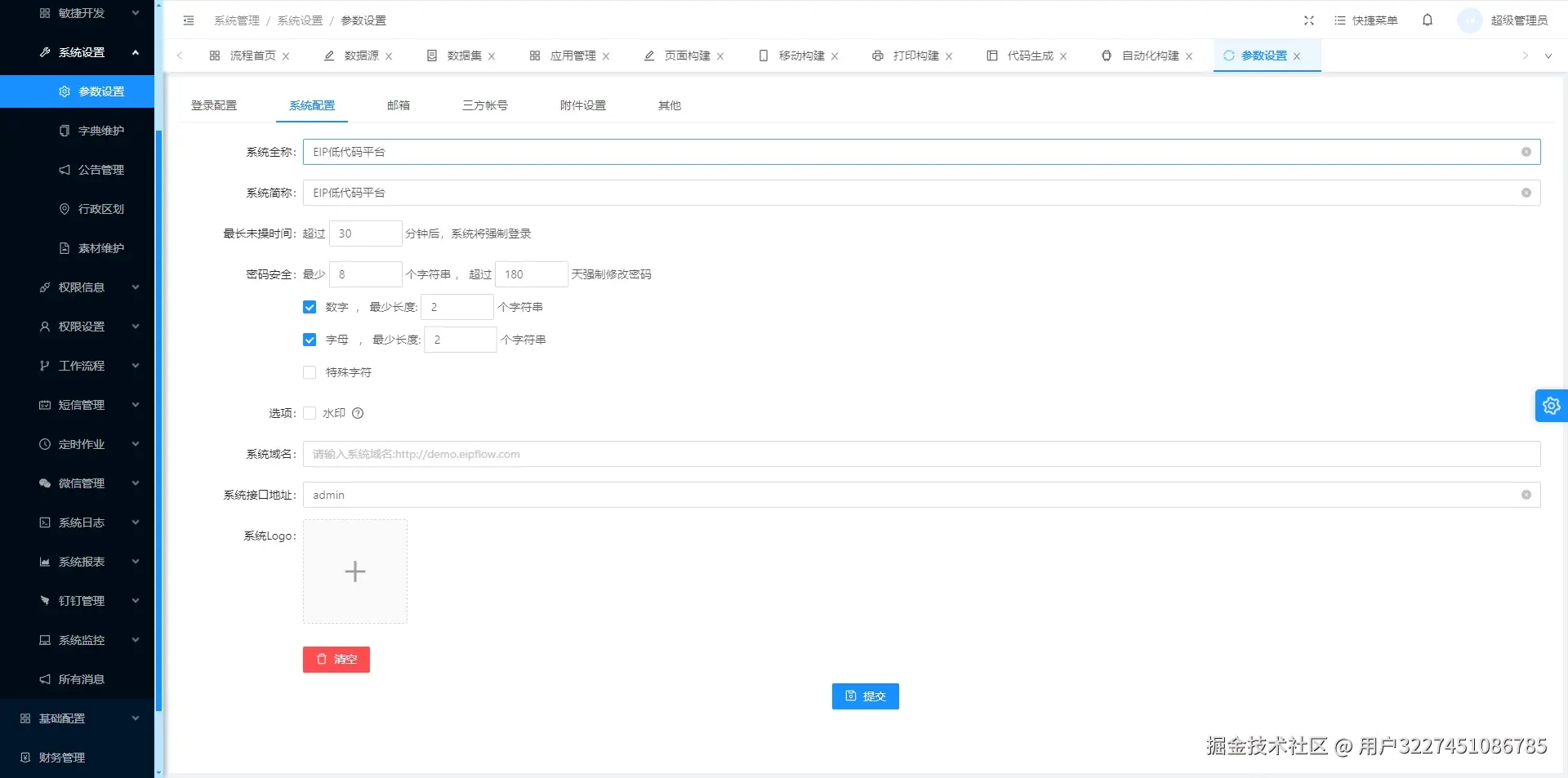Expand the 系统日志 sidebar menu
The height and width of the screenshot is (778, 1568).
point(77,522)
